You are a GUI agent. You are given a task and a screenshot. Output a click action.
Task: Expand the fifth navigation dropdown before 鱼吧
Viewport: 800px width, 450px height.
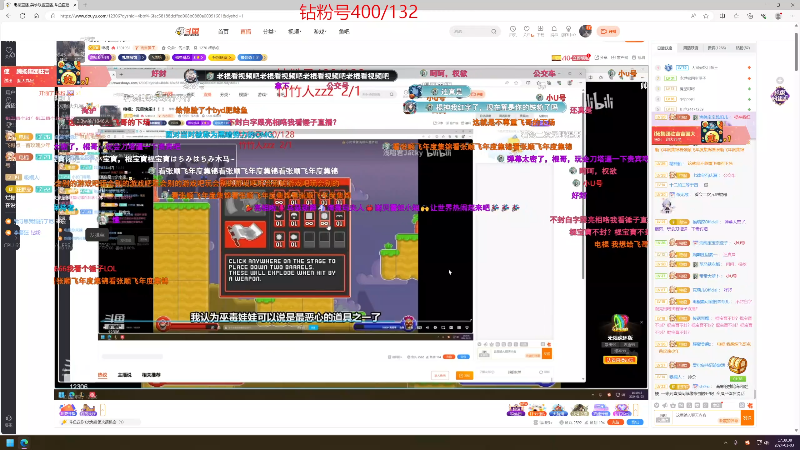pos(319,32)
